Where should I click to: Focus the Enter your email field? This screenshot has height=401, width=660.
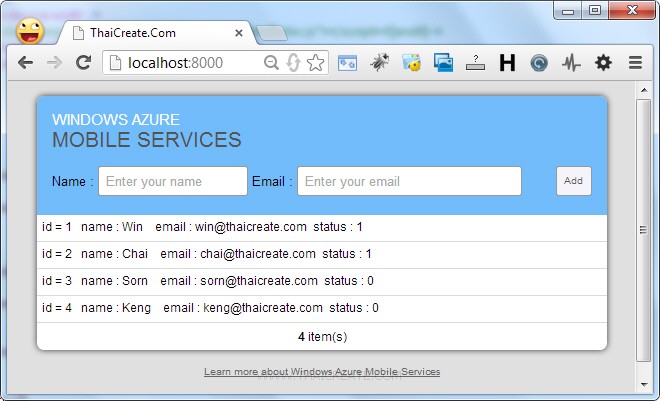410,181
